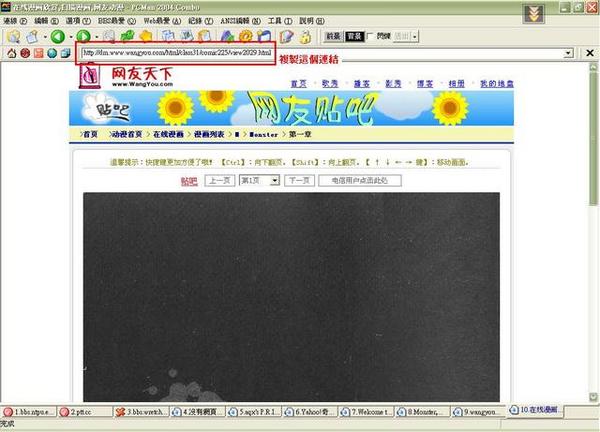Click the grayed document toolbar icon
This screenshot has height=432, width=600.
109,36
